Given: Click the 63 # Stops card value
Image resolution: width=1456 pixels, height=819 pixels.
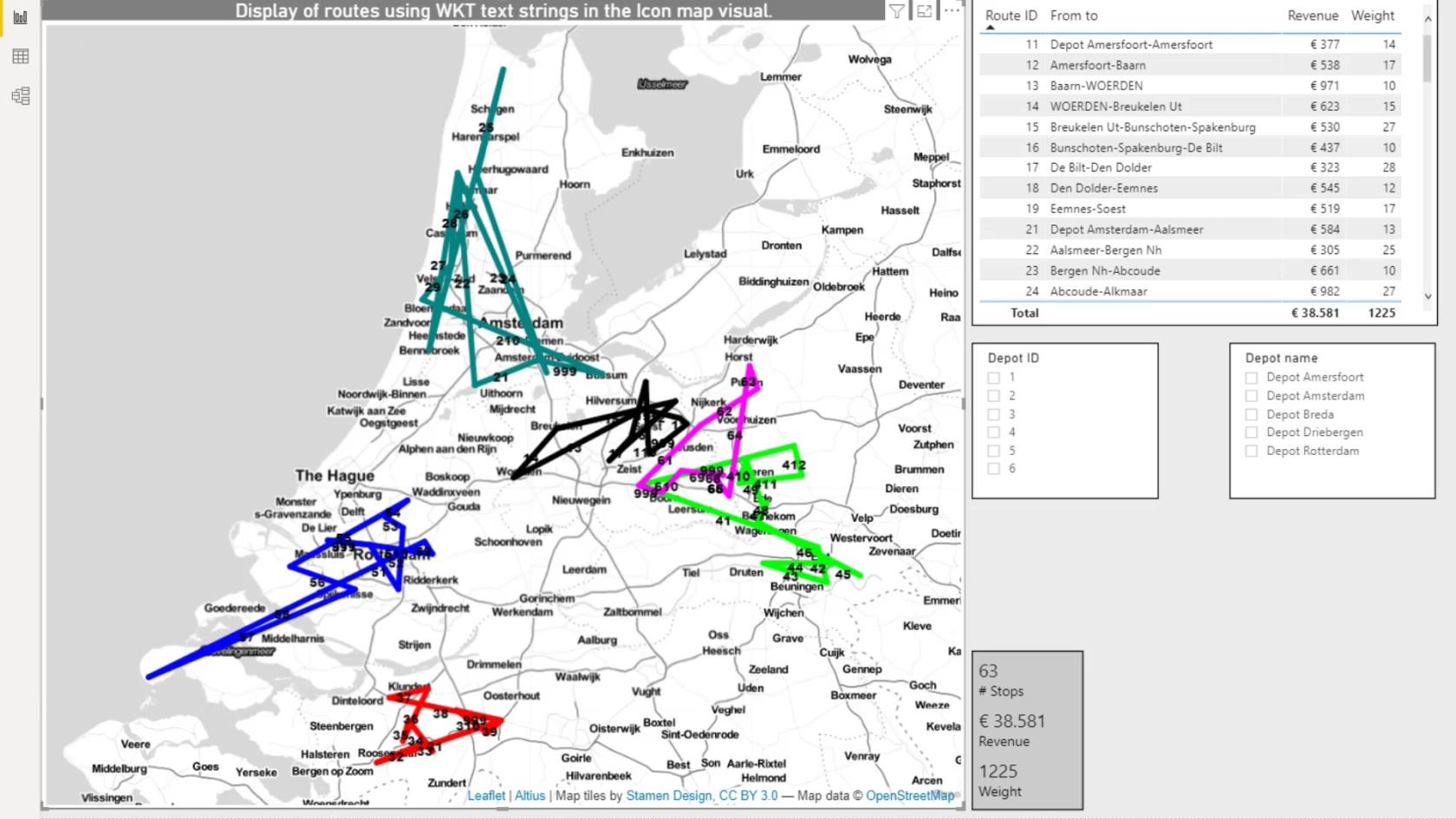Looking at the screenshot, I should pyautogui.click(x=988, y=672).
